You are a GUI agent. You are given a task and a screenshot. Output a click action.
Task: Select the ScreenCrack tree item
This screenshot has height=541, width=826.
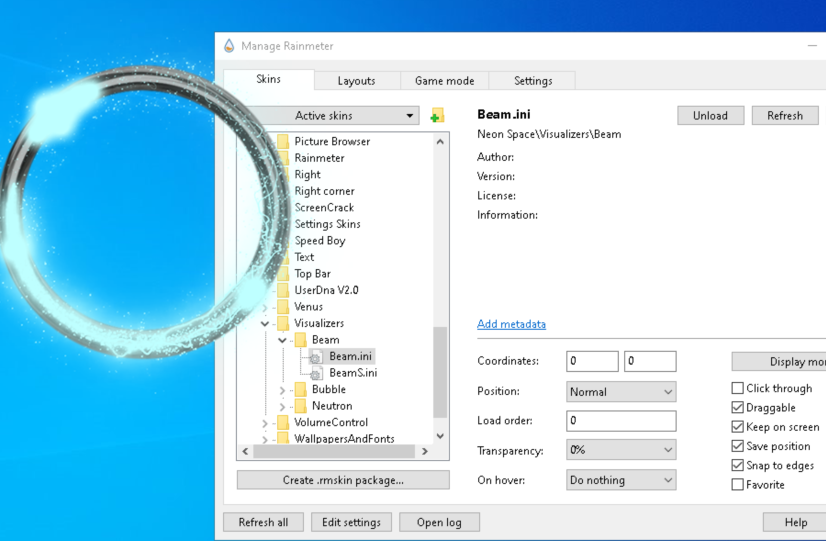pyautogui.click(x=324, y=208)
